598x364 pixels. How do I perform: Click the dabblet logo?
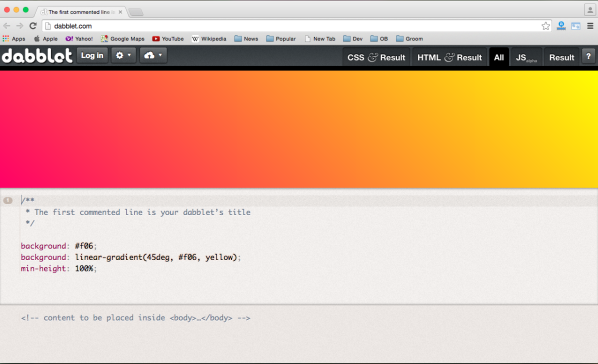tap(37, 56)
